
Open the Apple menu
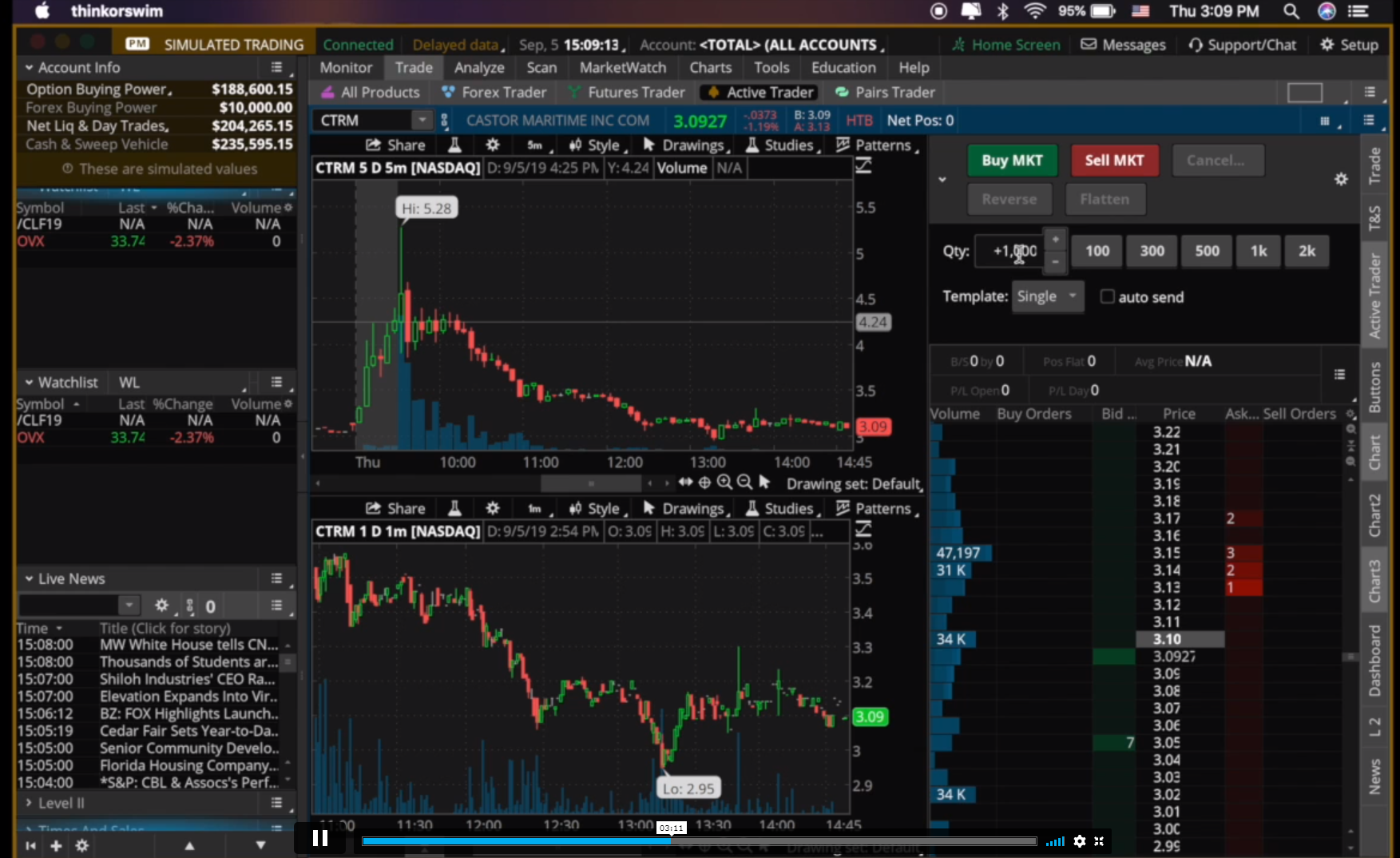click(x=42, y=11)
